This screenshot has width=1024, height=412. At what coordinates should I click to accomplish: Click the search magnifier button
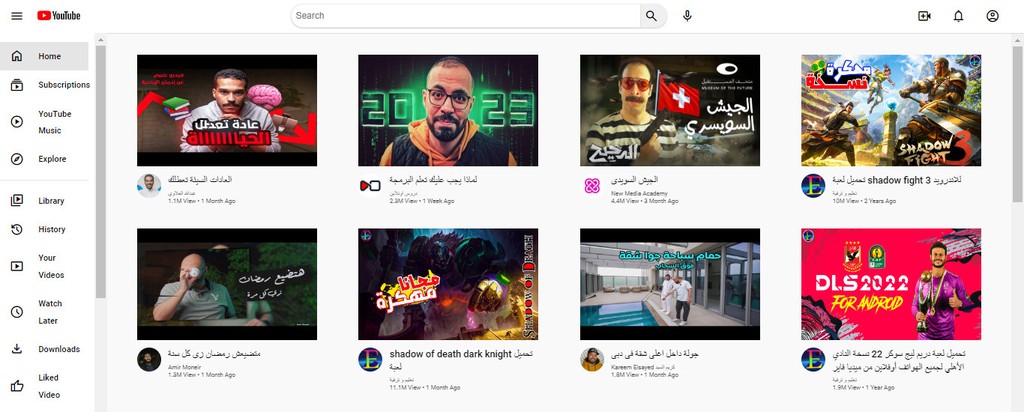[652, 16]
